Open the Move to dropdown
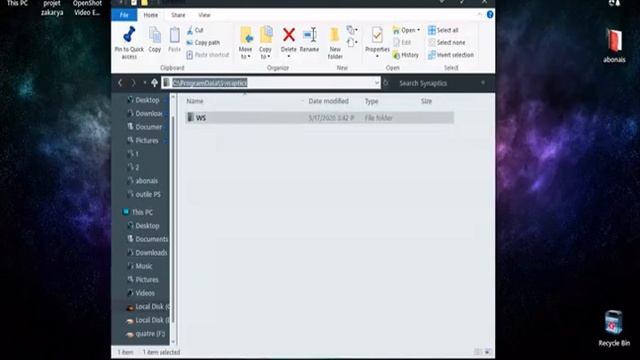The width and height of the screenshot is (640, 360). pyautogui.click(x=246, y=42)
